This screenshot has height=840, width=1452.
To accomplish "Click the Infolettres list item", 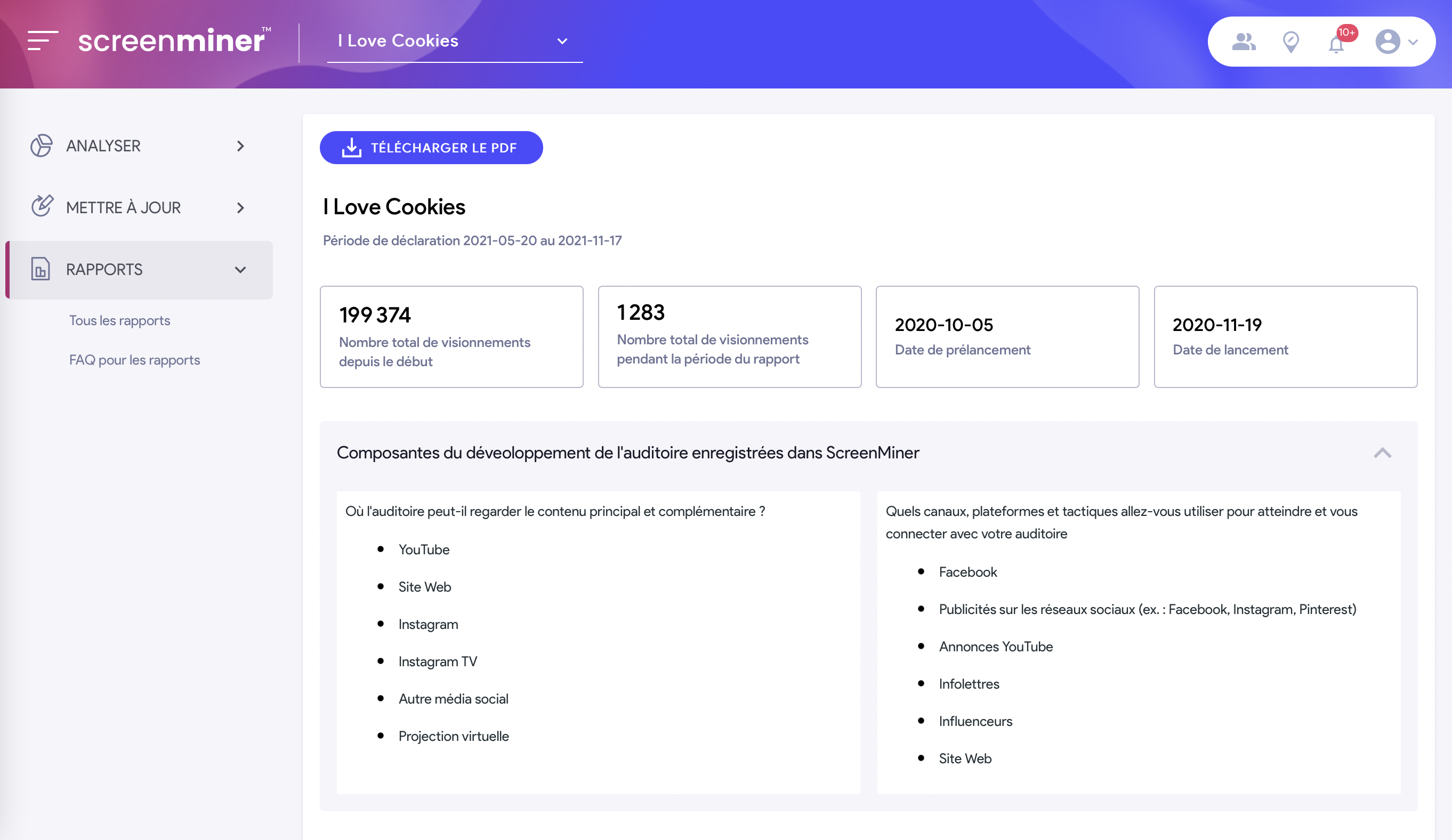I will pos(969,684).
